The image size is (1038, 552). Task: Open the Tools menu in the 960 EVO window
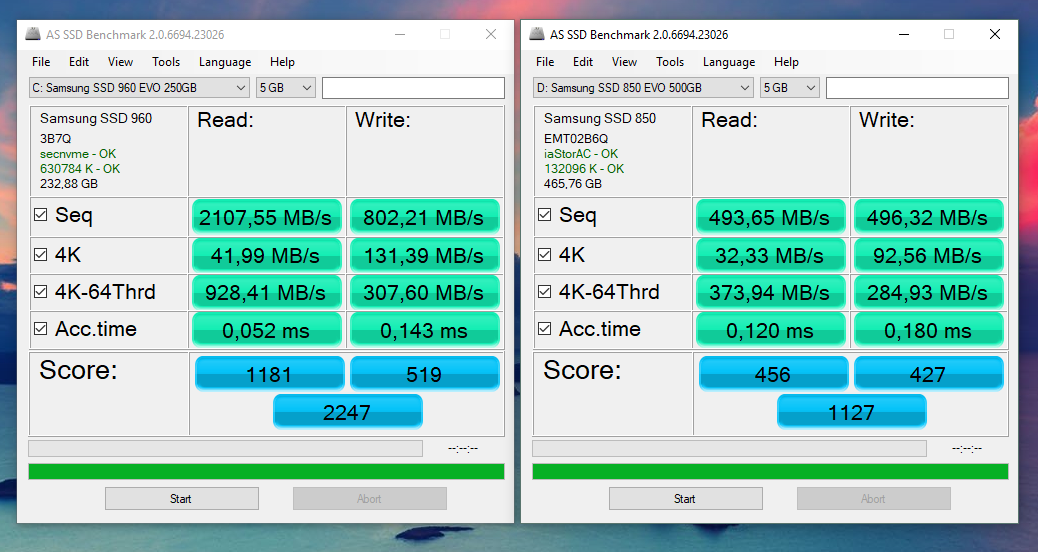point(166,62)
